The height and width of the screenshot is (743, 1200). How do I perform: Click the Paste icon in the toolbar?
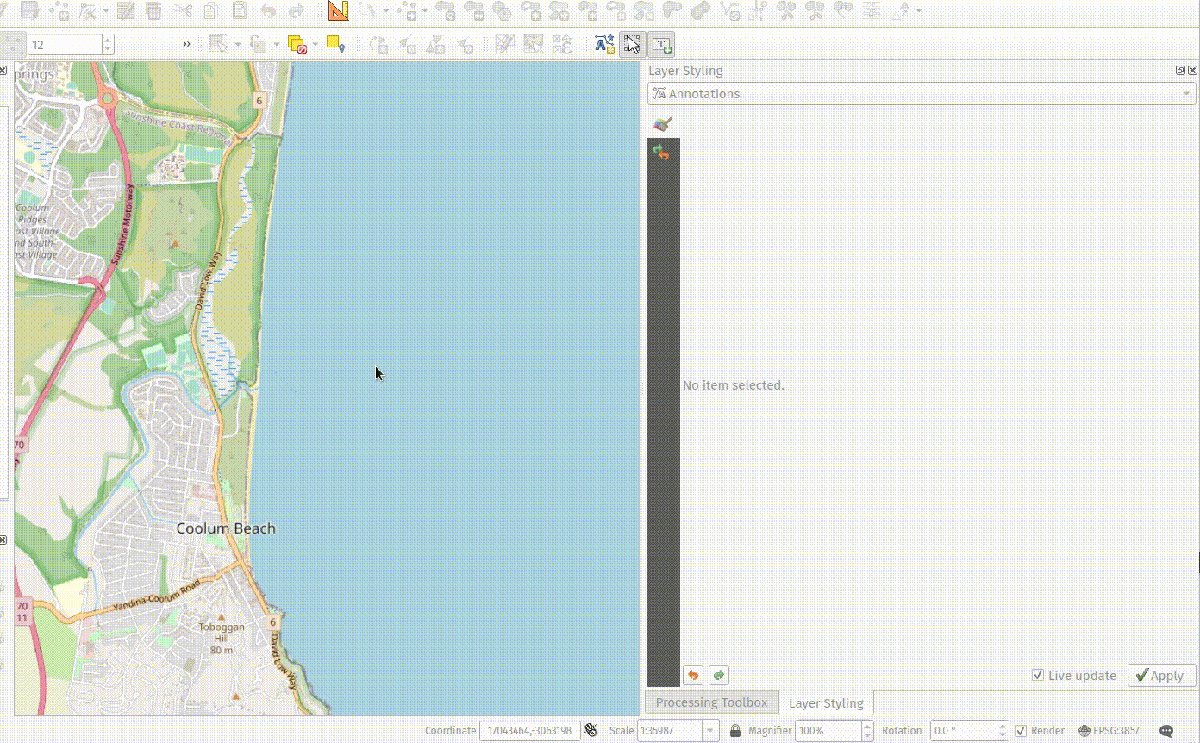coord(240,12)
